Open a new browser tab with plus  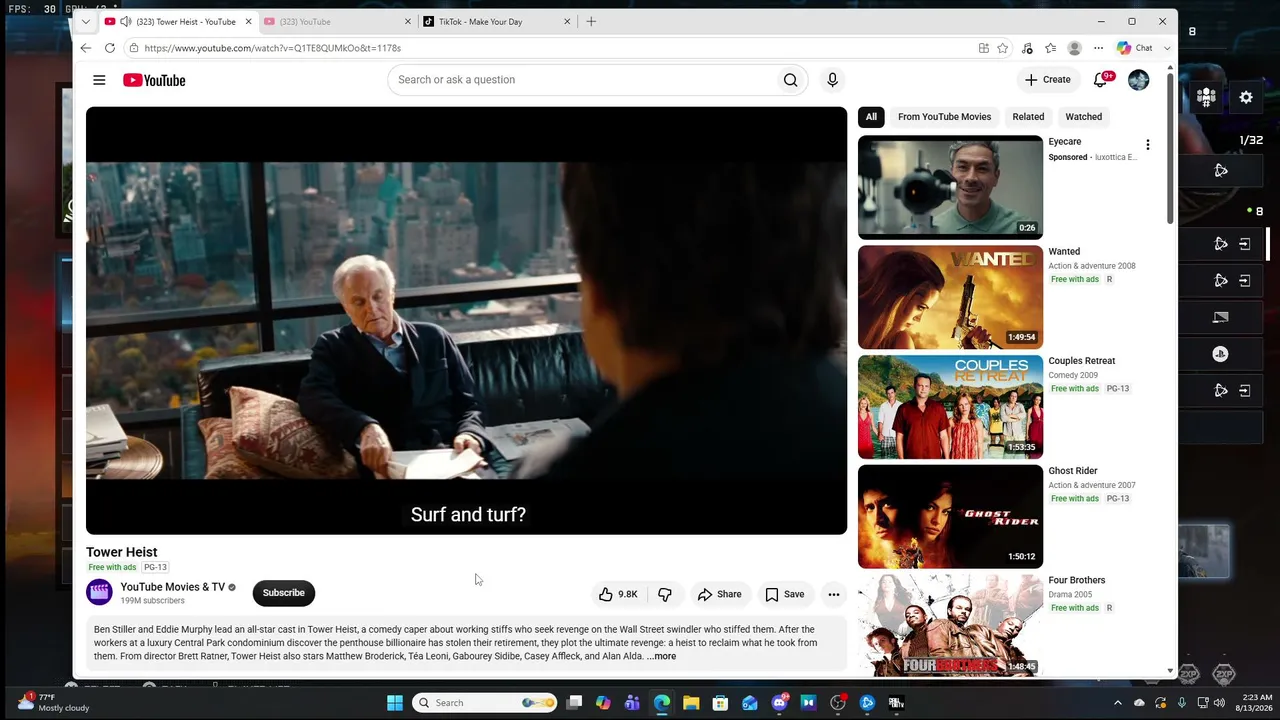point(591,21)
